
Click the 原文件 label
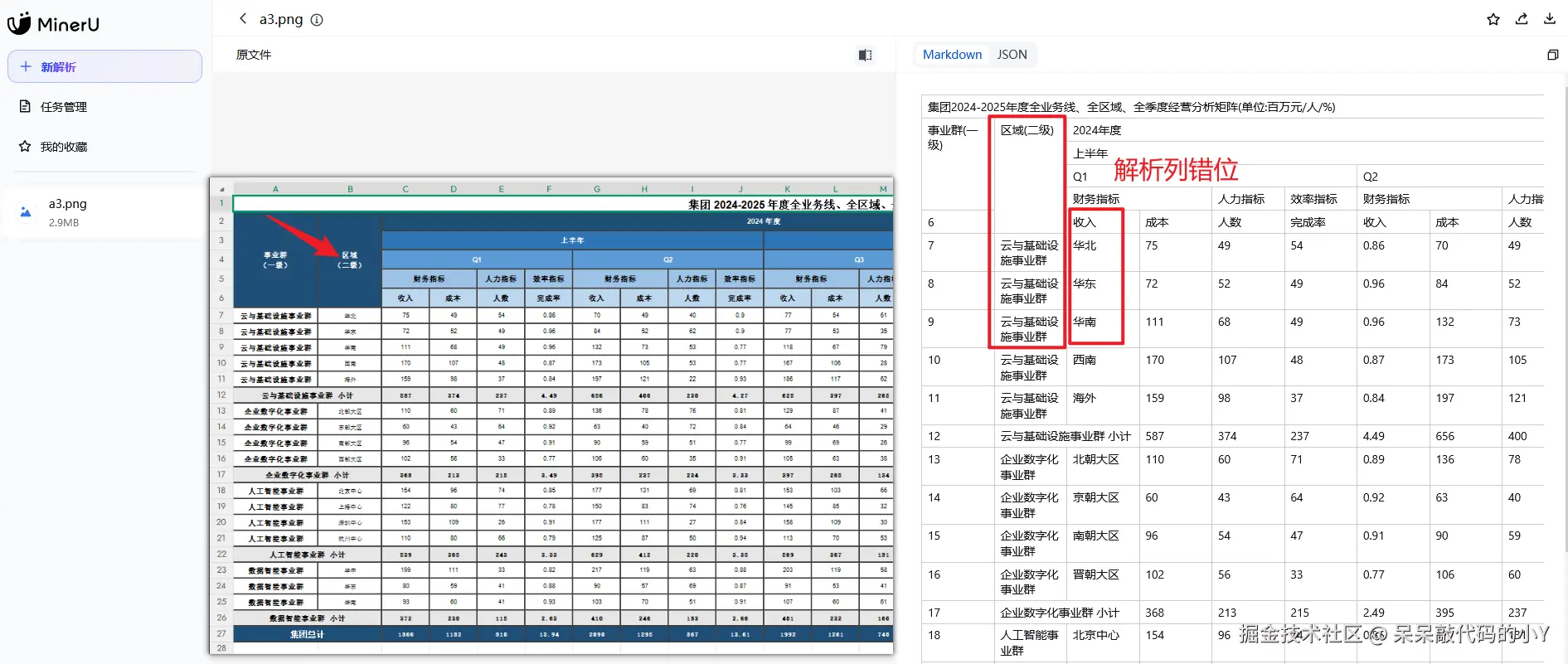click(254, 55)
